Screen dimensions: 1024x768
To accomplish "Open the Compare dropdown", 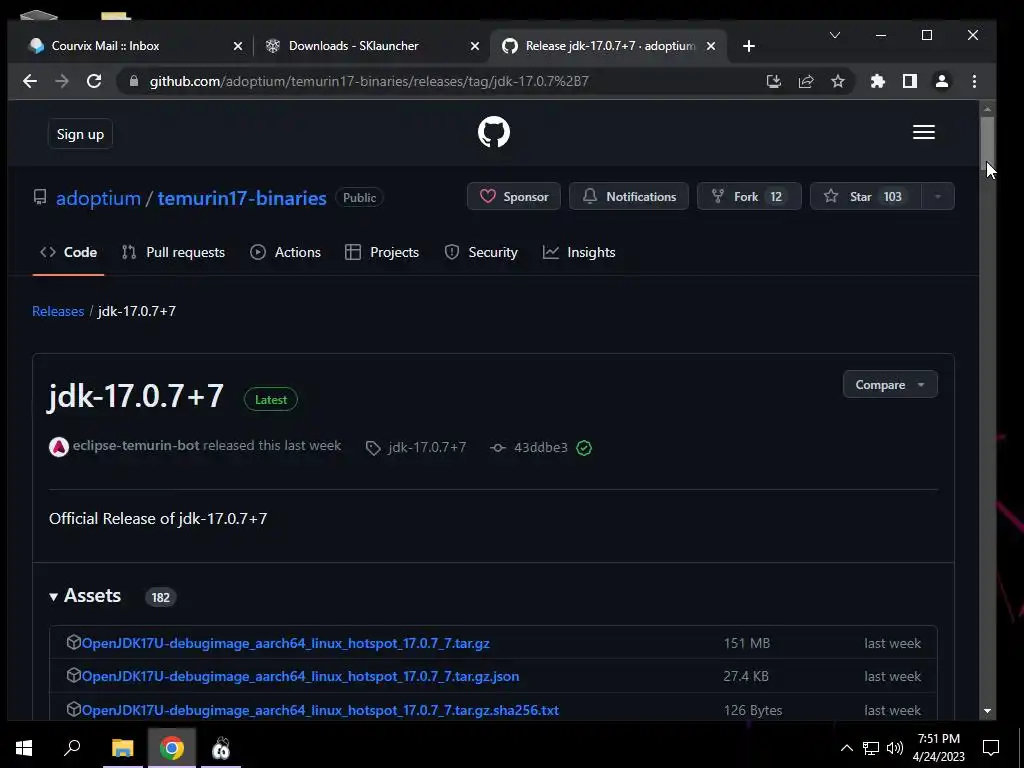I will click(890, 385).
